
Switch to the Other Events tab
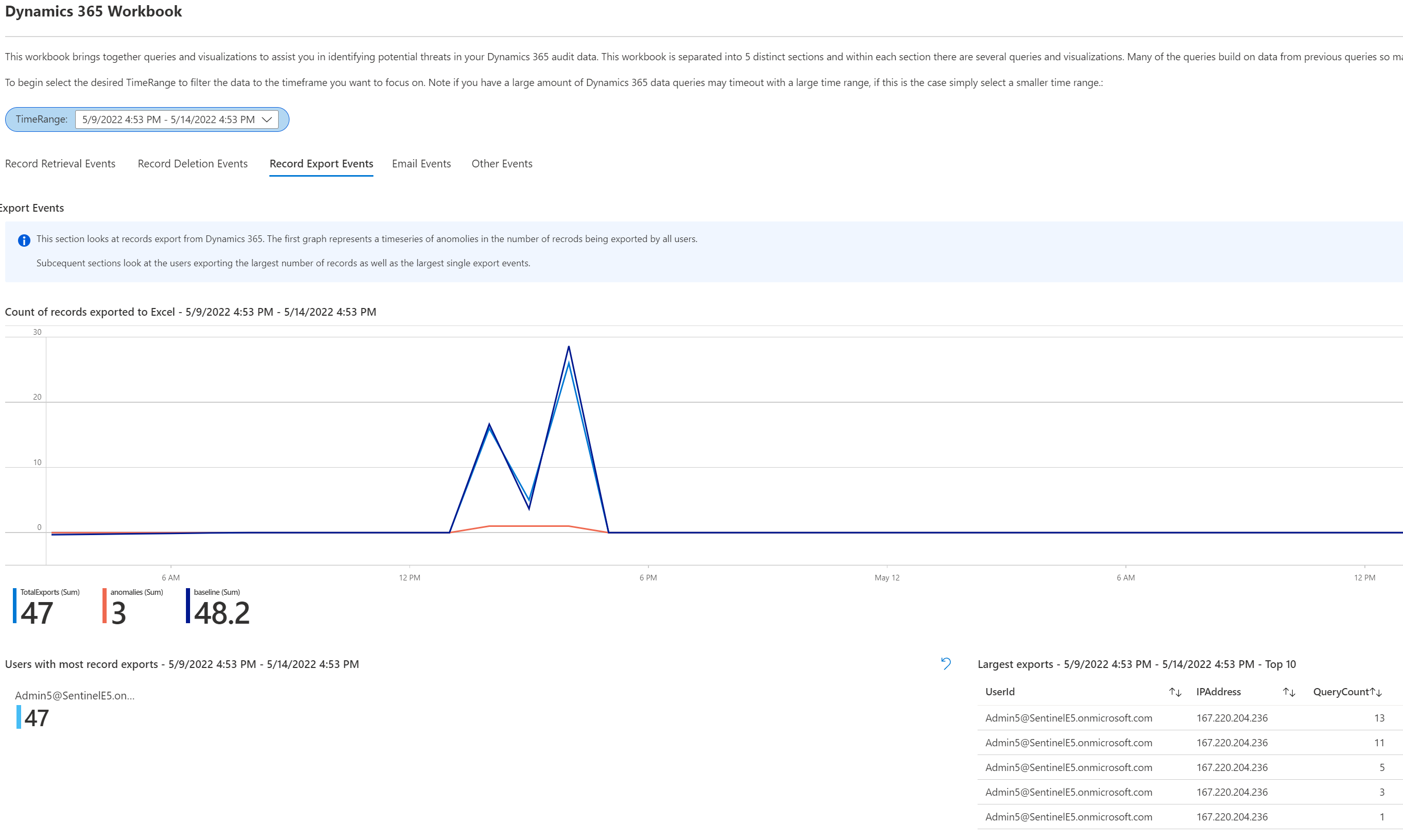(x=502, y=164)
